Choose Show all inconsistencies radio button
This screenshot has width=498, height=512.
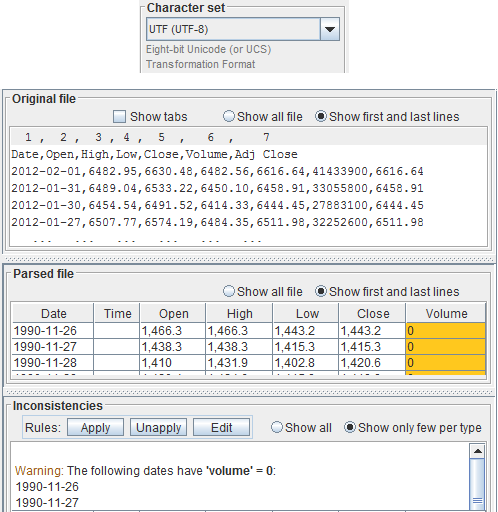tap(301, 428)
